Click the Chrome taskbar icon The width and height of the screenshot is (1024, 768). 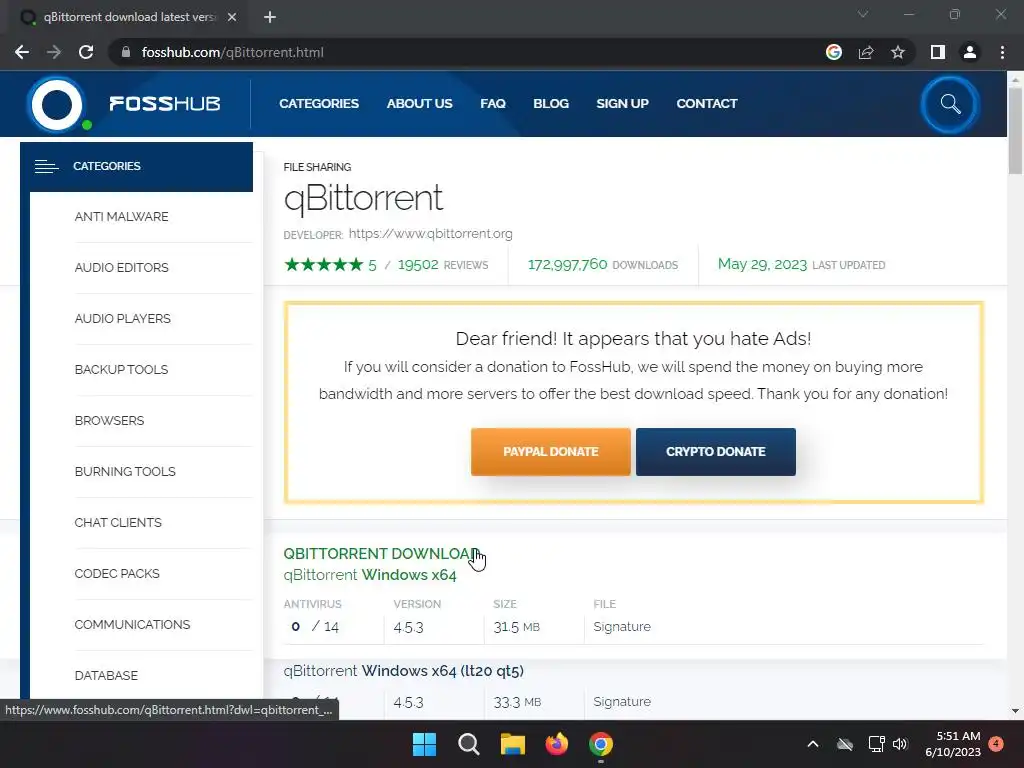tap(601, 744)
